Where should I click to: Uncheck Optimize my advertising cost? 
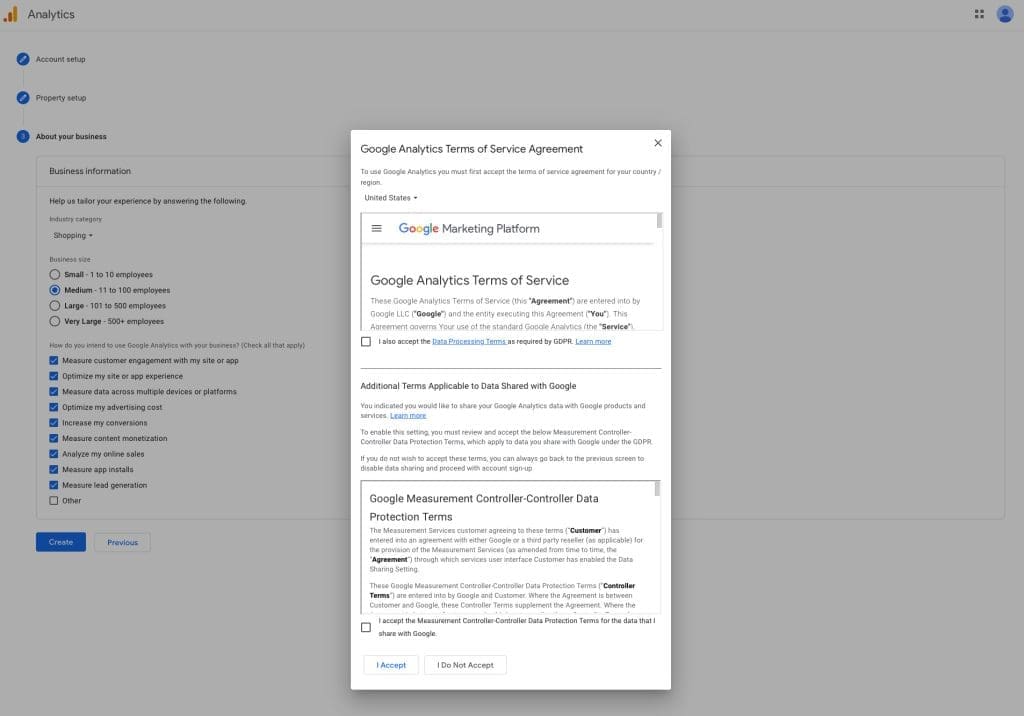click(x=54, y=407)
